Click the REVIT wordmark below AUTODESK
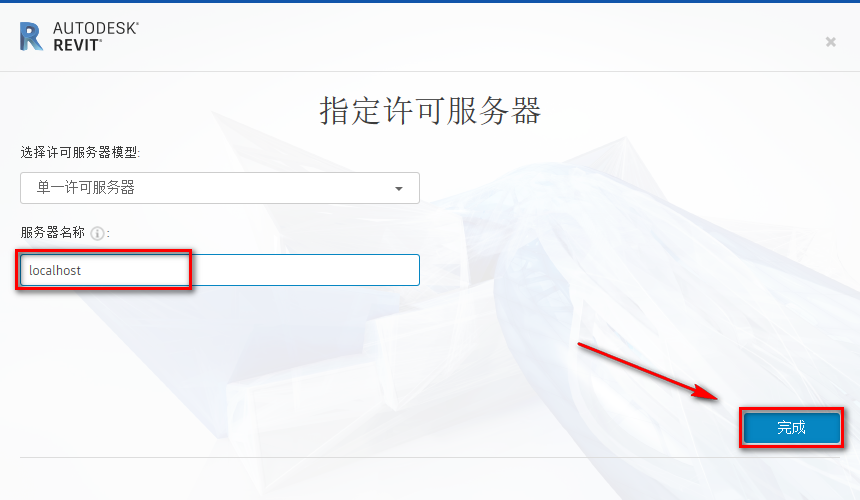Image resolution: width=860 pixels, height=500 pixels. pyautogui.click(x=77, y=46)
